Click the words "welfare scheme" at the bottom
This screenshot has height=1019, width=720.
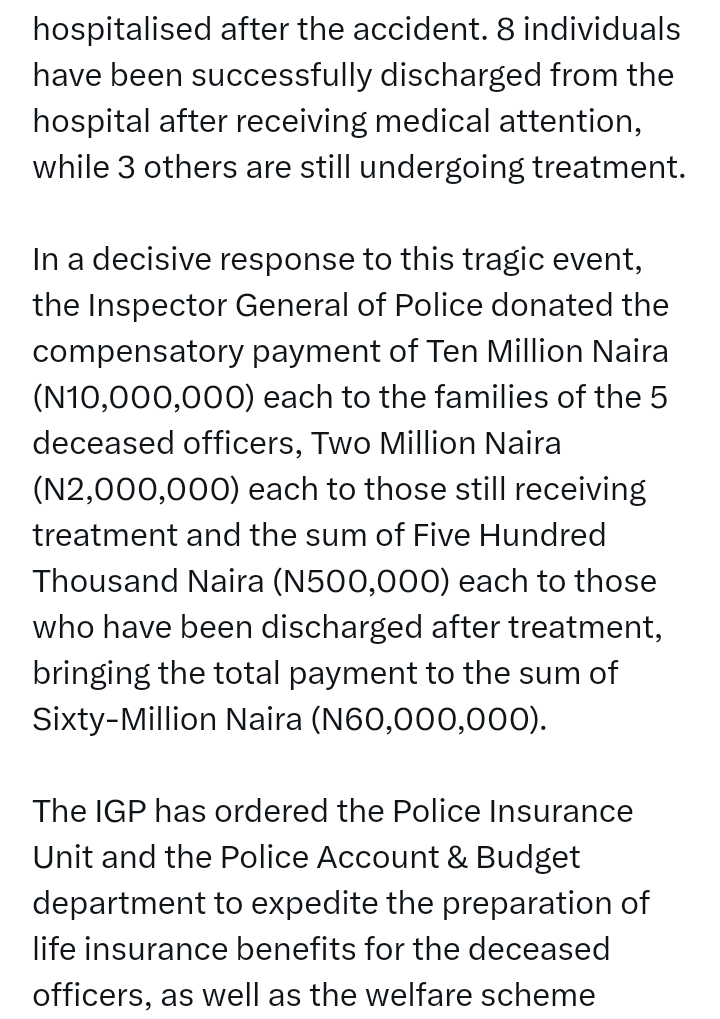tap(493, 996)
